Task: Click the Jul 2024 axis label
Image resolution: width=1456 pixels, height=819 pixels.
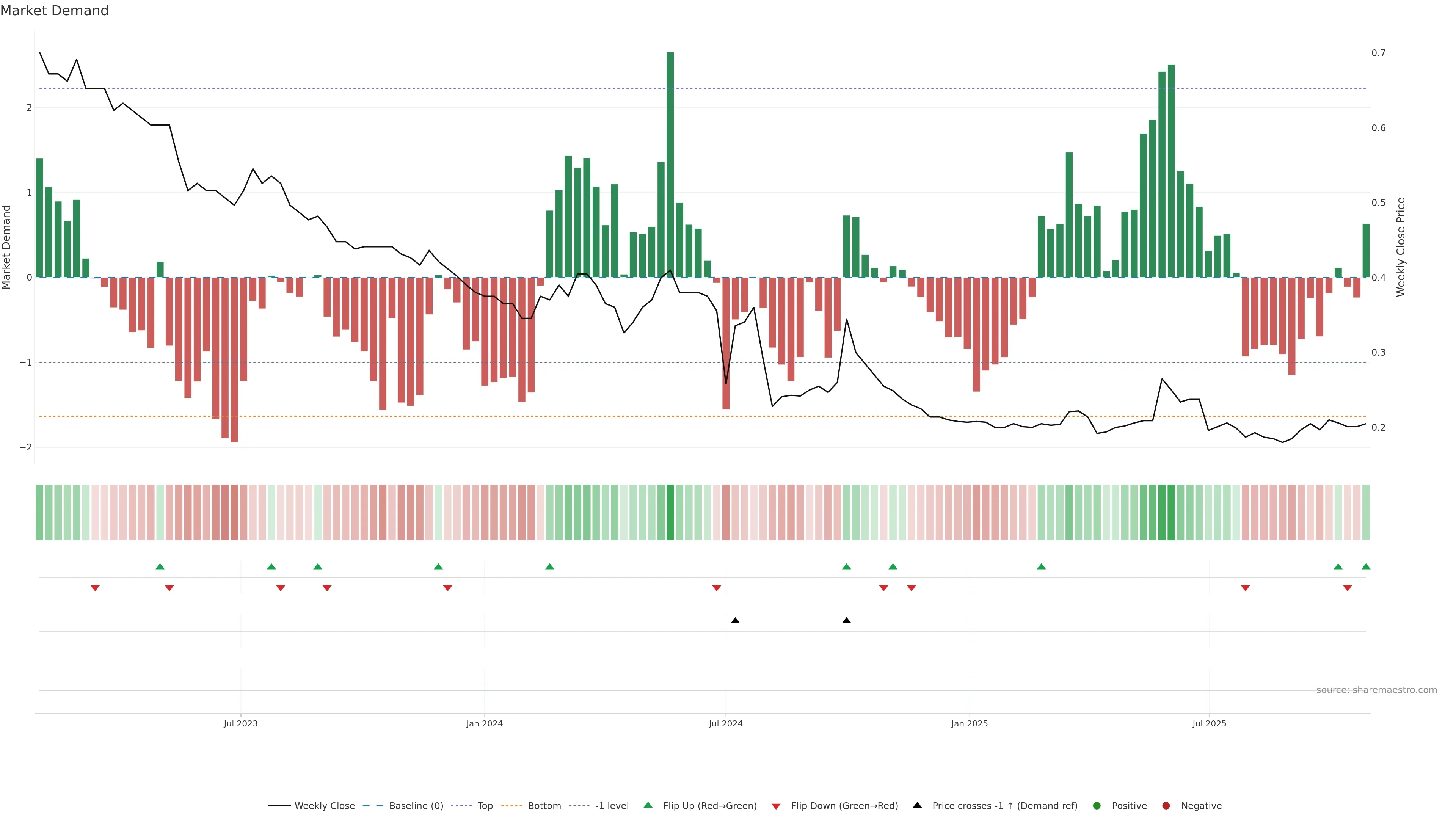Action: (x=725, y=723)
